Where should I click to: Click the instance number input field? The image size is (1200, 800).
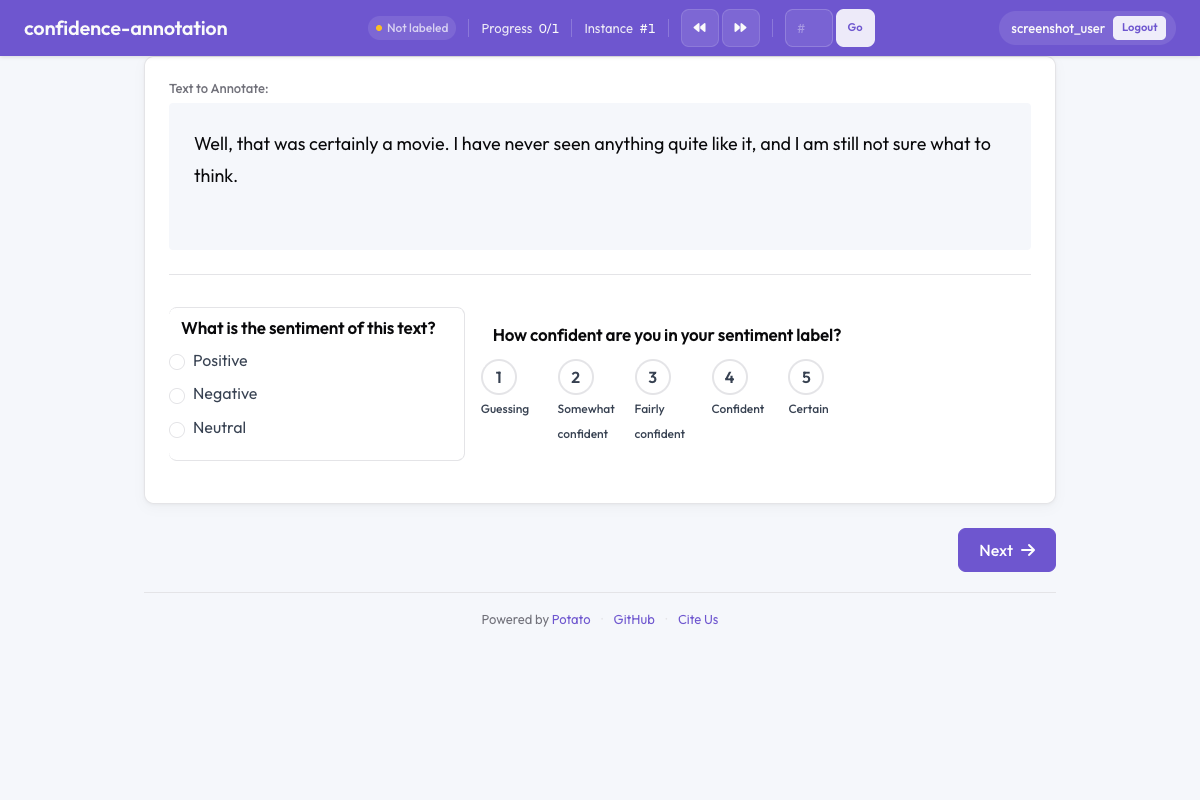(x=809, y=28)
